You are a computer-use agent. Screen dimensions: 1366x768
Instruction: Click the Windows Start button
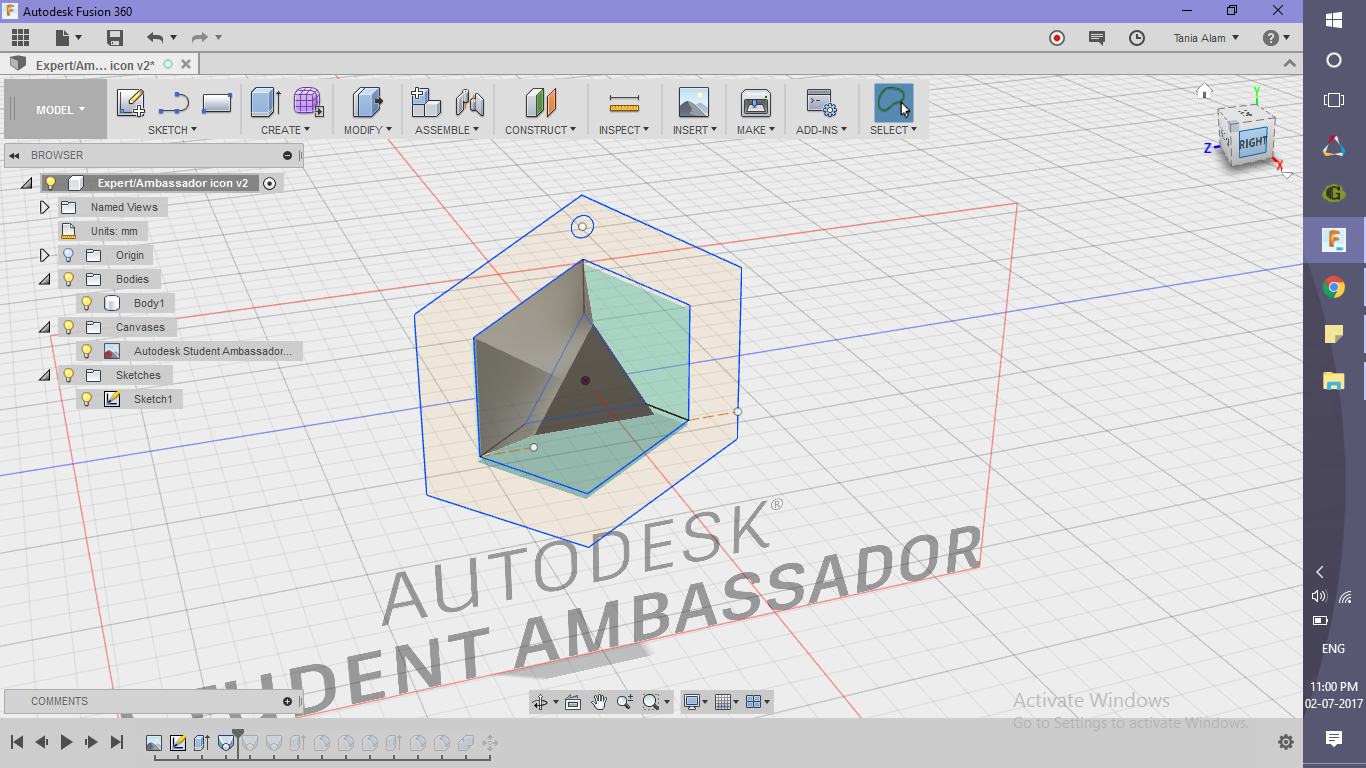[x=1333, y=19]
